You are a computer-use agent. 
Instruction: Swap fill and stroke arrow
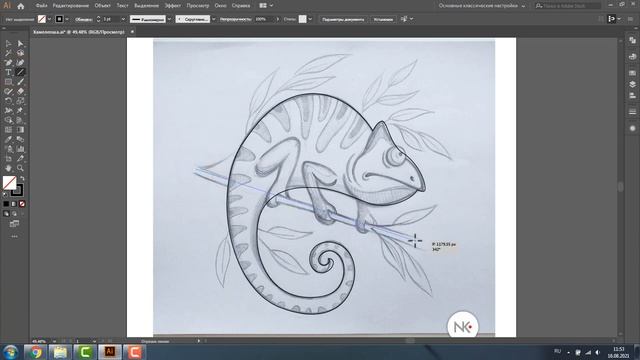(x=22, y=179)
